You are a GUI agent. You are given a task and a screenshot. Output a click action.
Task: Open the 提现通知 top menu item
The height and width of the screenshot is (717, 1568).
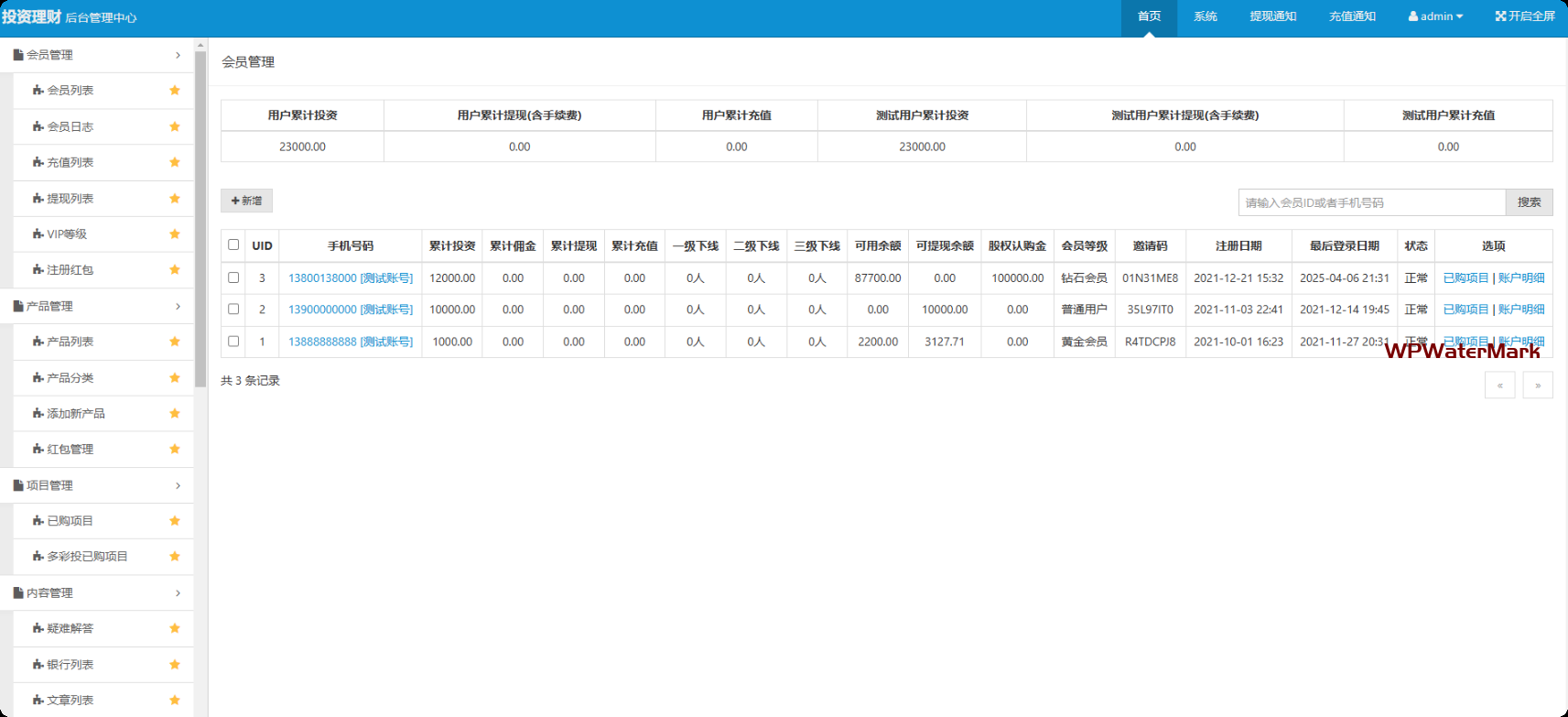click(1272, 16)
